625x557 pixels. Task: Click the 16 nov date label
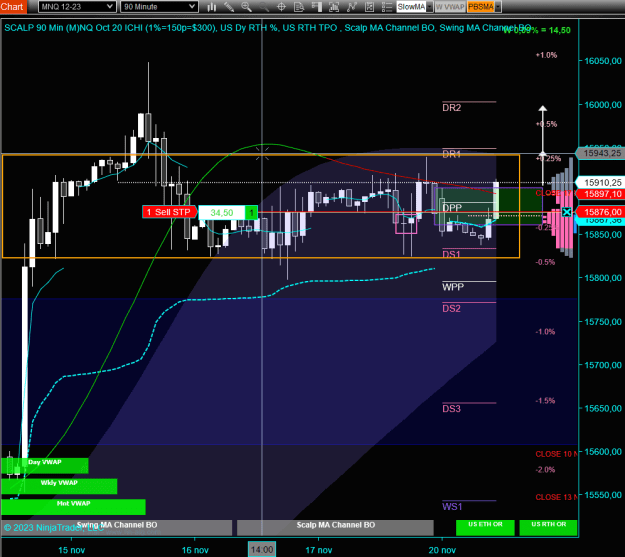tap(195, 550)
